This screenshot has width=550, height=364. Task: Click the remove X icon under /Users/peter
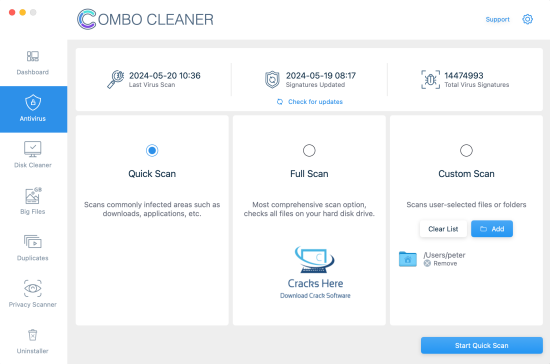[x=427, y=263]
